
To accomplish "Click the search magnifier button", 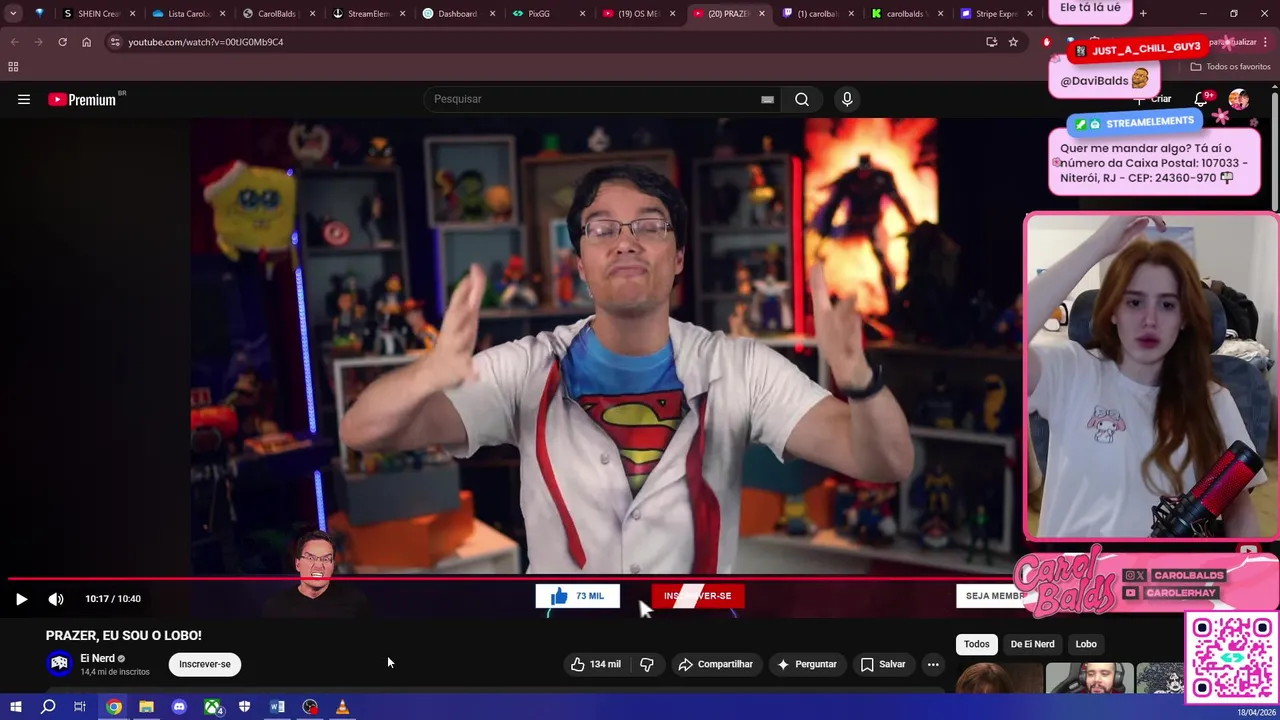I will [x=802, y=99].
